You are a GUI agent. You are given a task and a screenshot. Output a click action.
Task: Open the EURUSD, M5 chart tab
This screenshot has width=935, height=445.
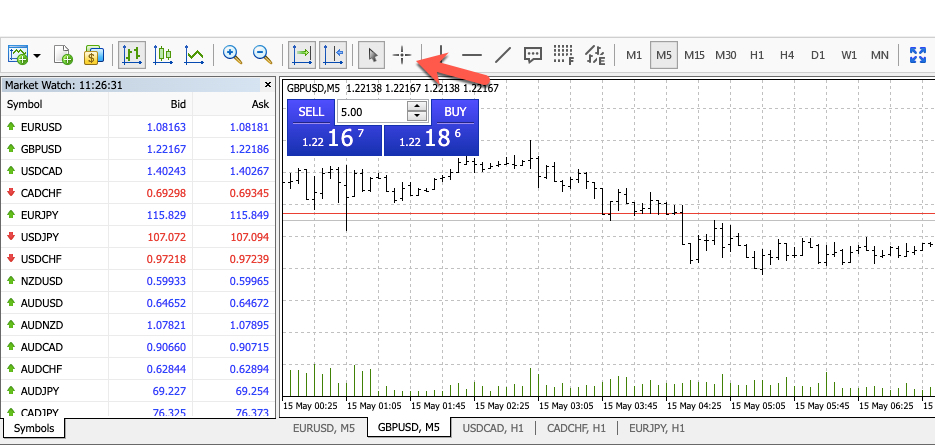coord(324,428)
